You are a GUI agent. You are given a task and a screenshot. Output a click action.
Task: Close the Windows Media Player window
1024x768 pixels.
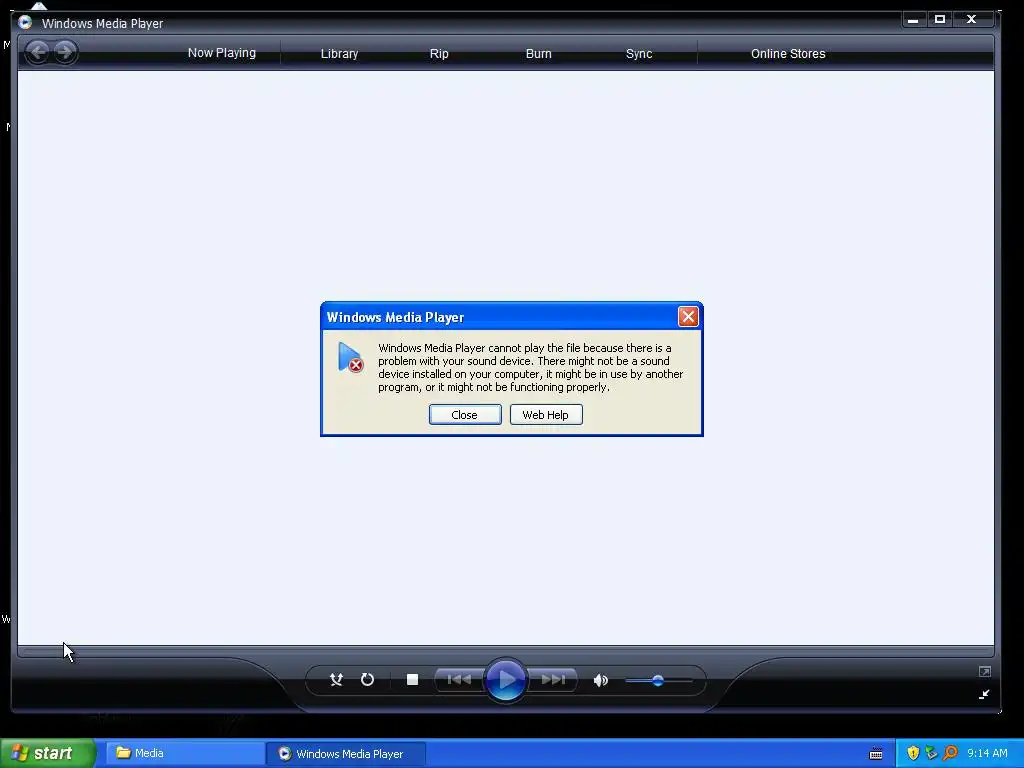tap(971, 20)
